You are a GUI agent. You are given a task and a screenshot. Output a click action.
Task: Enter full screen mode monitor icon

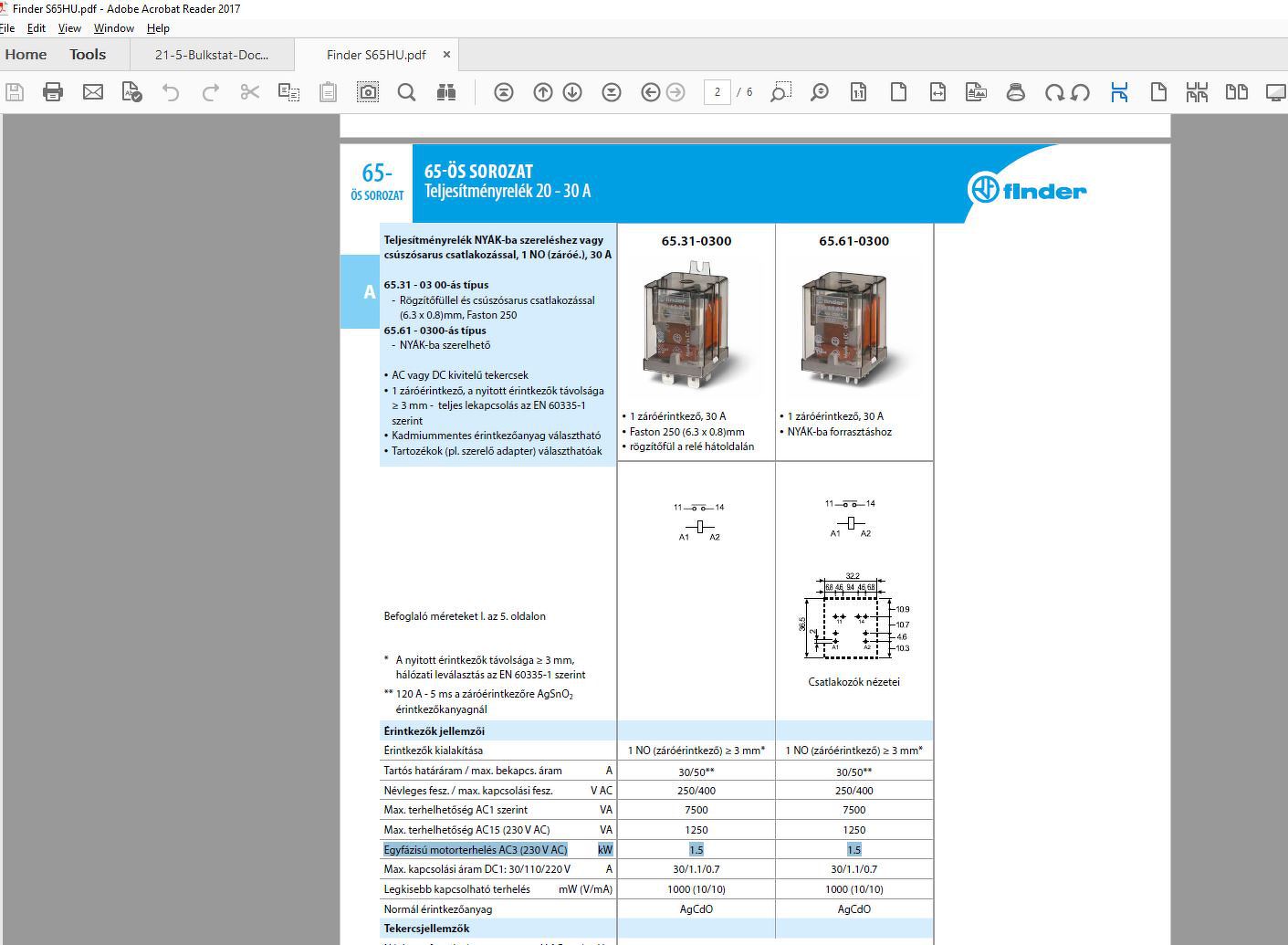[1276, 92]
